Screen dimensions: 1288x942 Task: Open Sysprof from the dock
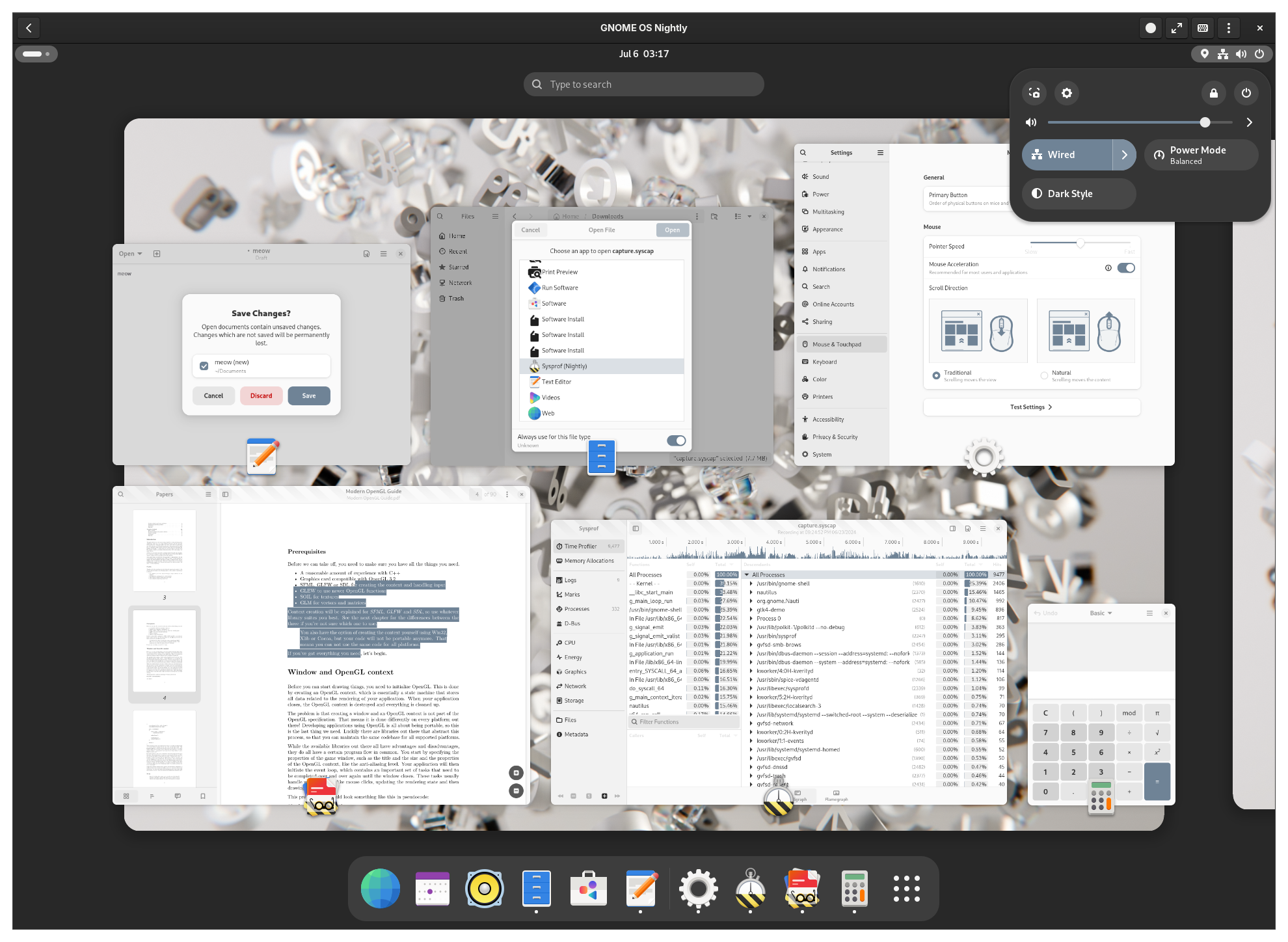pyautogui.click(x=750, y=889)
